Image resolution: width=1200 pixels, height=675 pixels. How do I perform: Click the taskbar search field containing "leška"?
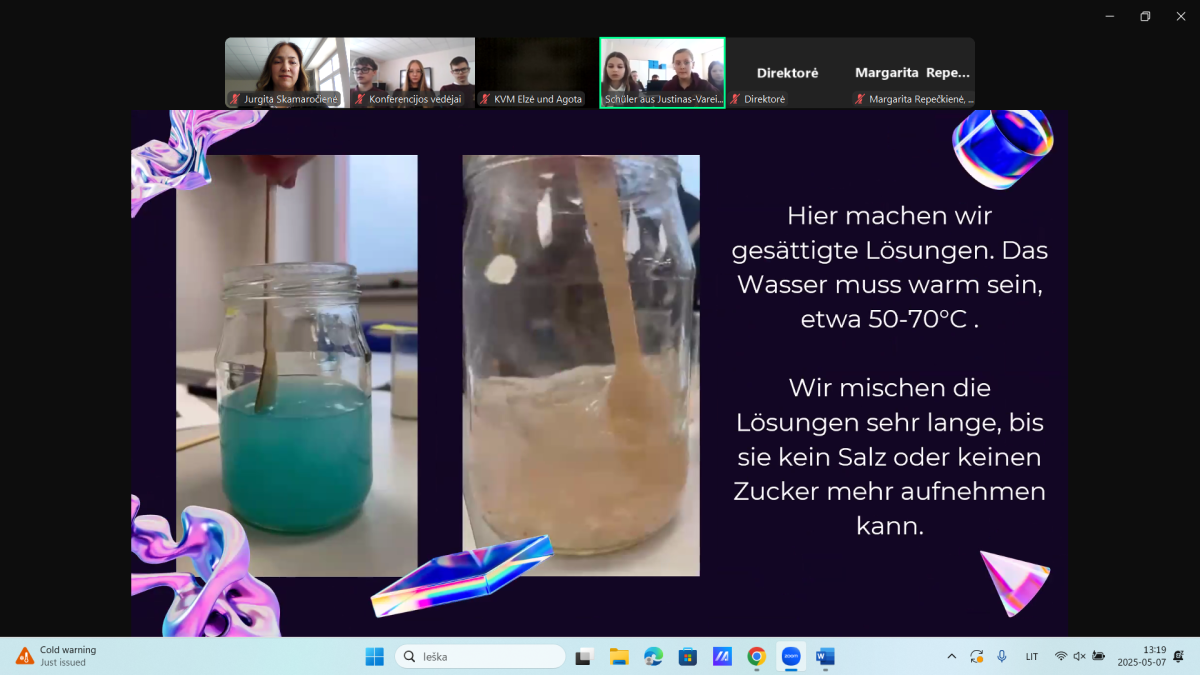pos(480,657)
